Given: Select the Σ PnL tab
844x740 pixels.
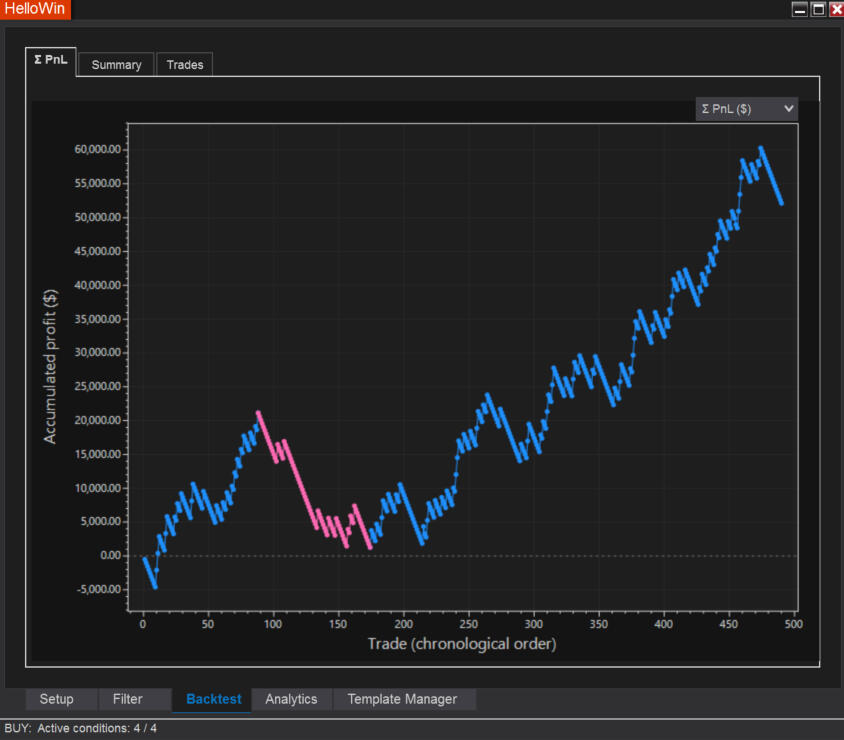Looking at the screenshot, I should tap(51, 61).
